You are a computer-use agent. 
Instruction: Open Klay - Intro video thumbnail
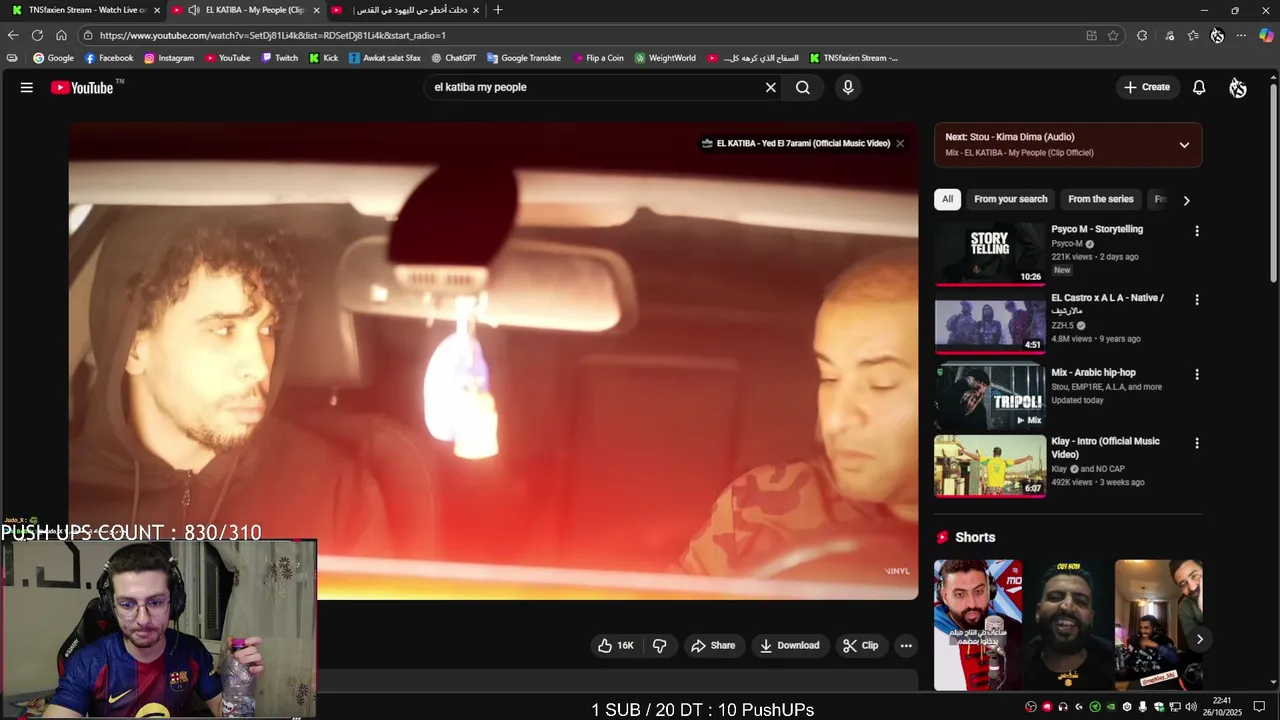pyautogui.click(x=990, y=466)
